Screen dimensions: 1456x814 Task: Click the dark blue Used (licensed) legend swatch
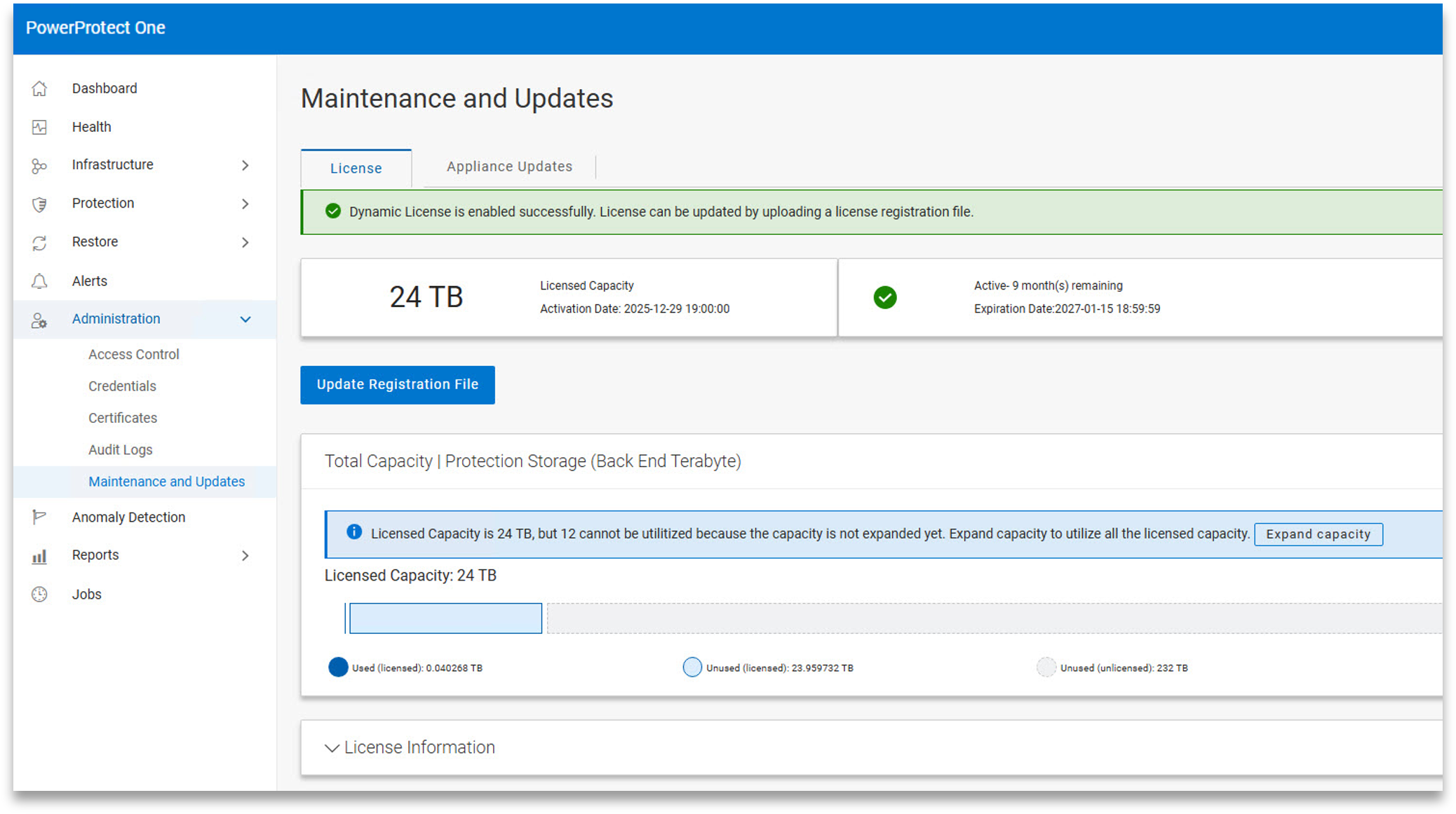(338, 667)
